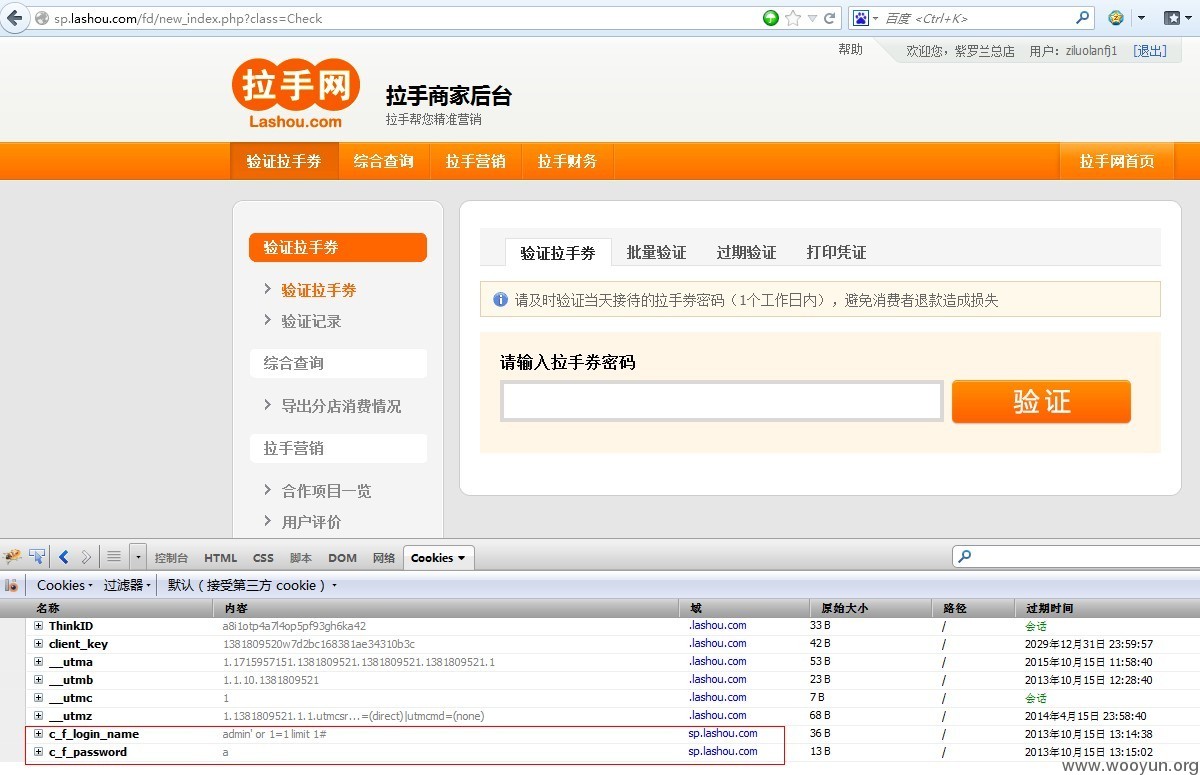The width and height of the screenshot is (1200, 775).
Task: Click the Firebug search box
Action: [1076, 556]
